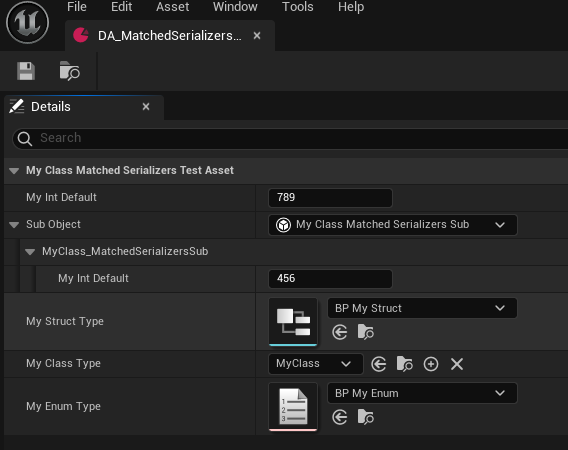
Task: Open the BP My Struct dropdown
Action: tap(422, 308)
